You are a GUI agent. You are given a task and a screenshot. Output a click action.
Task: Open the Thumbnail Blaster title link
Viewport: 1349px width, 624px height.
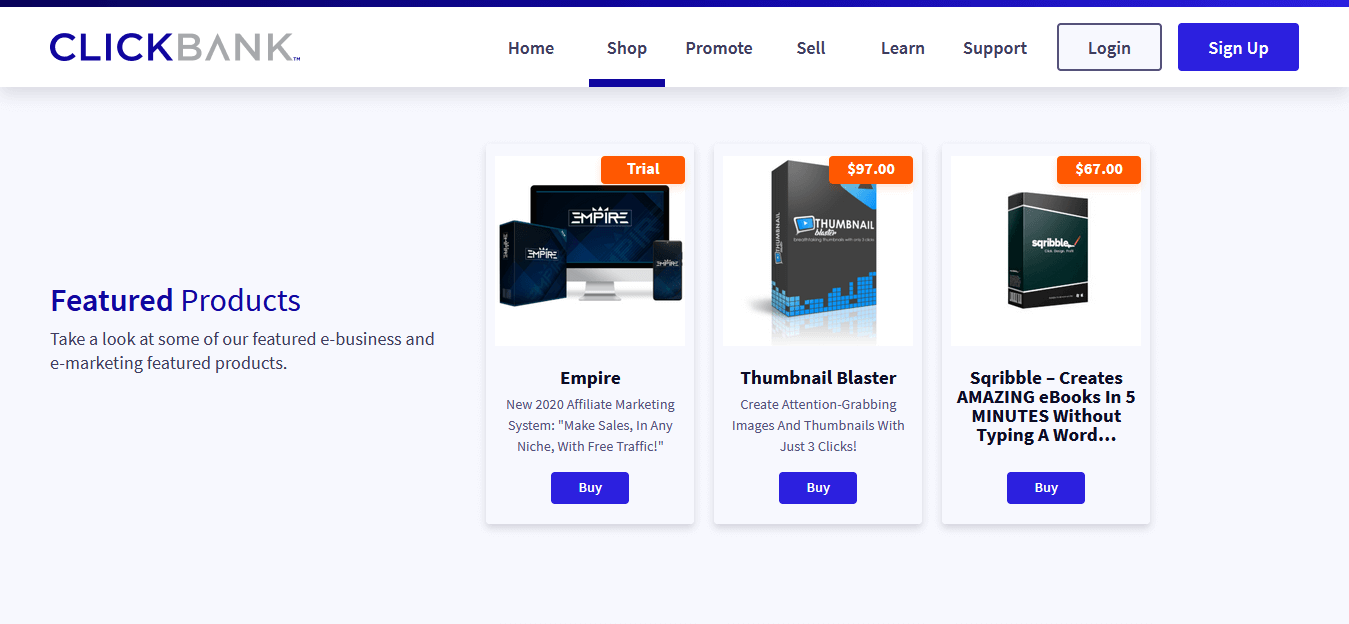coord(818,378)
